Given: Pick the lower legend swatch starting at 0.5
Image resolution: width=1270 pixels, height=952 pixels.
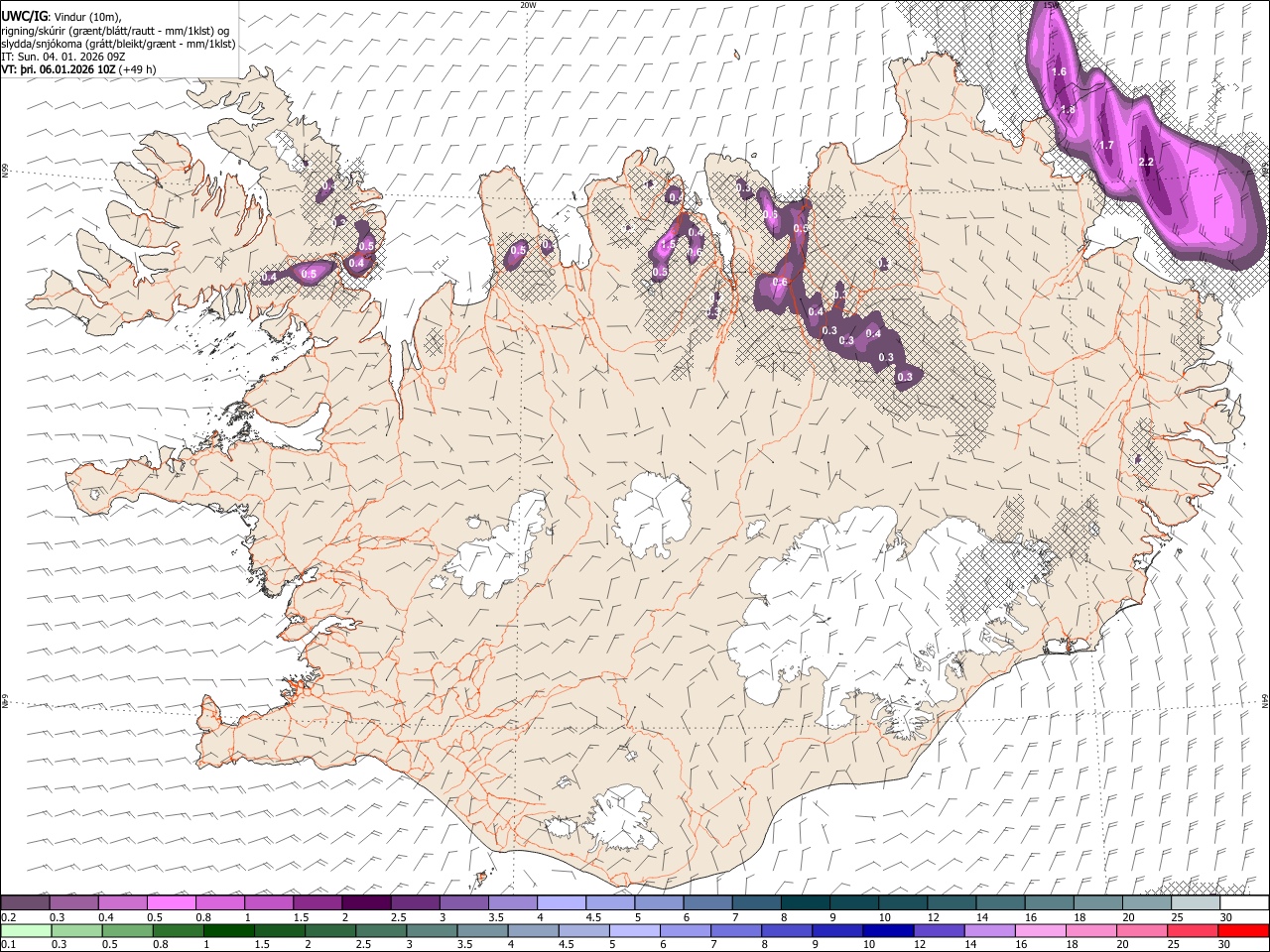Looking at the screenshot, I should point(127,930).
